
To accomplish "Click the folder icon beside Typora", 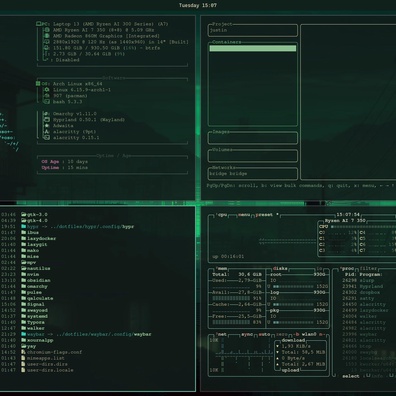I will [x=24, y=322].
